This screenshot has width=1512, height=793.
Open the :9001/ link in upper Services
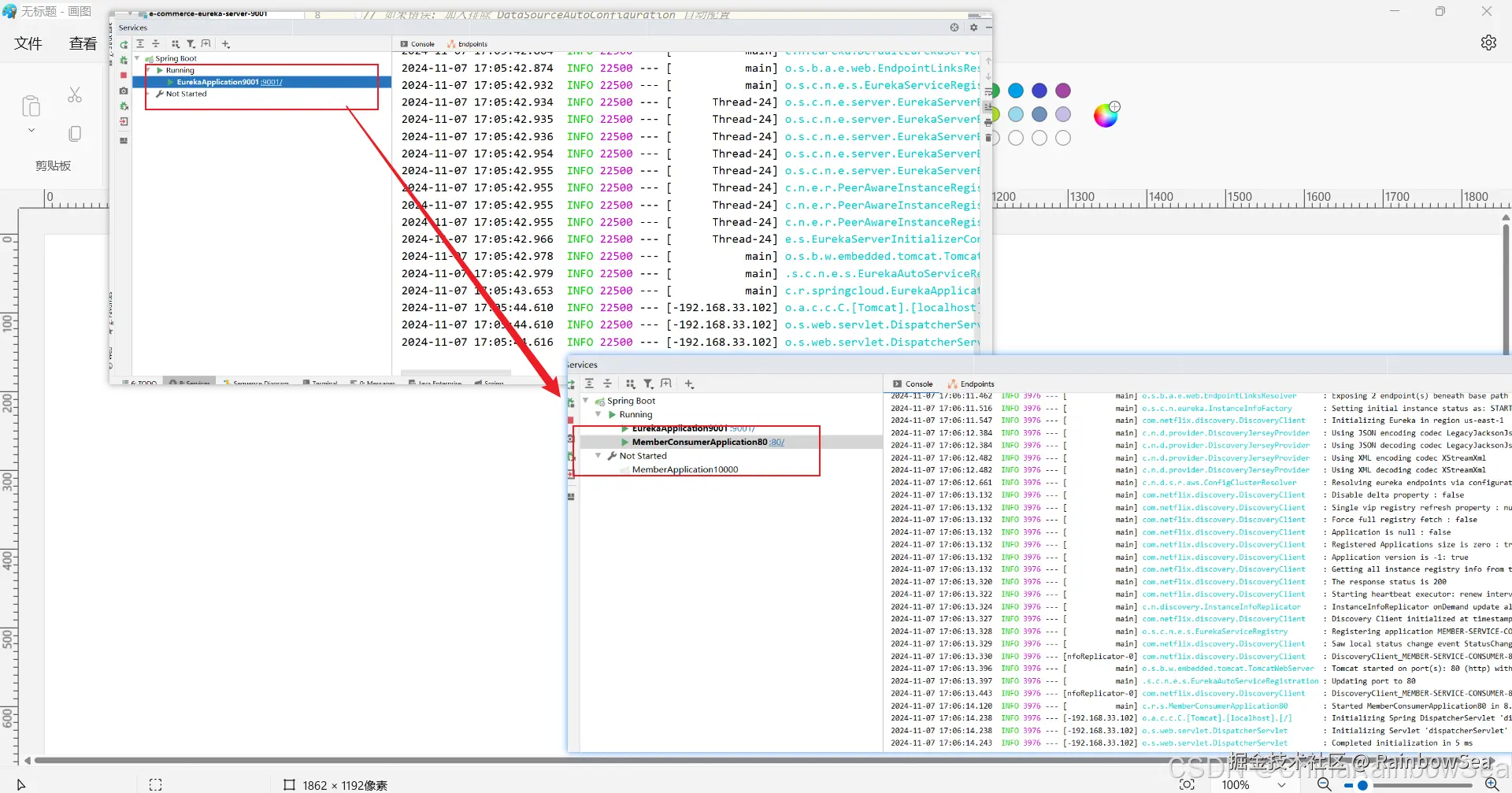click(x=272, y=82)
